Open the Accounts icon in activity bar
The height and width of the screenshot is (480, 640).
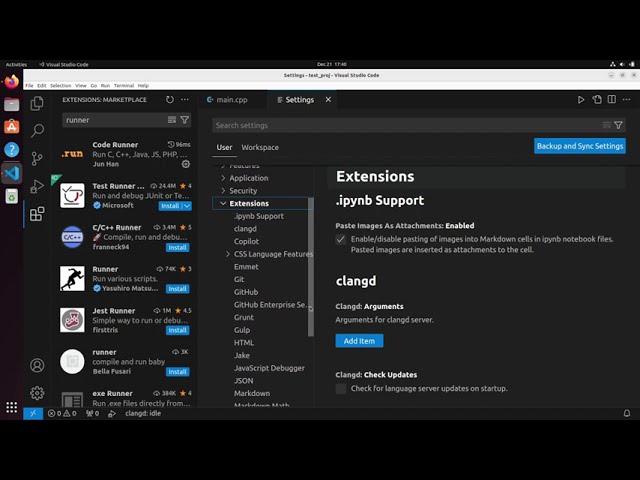click(37, 365)
